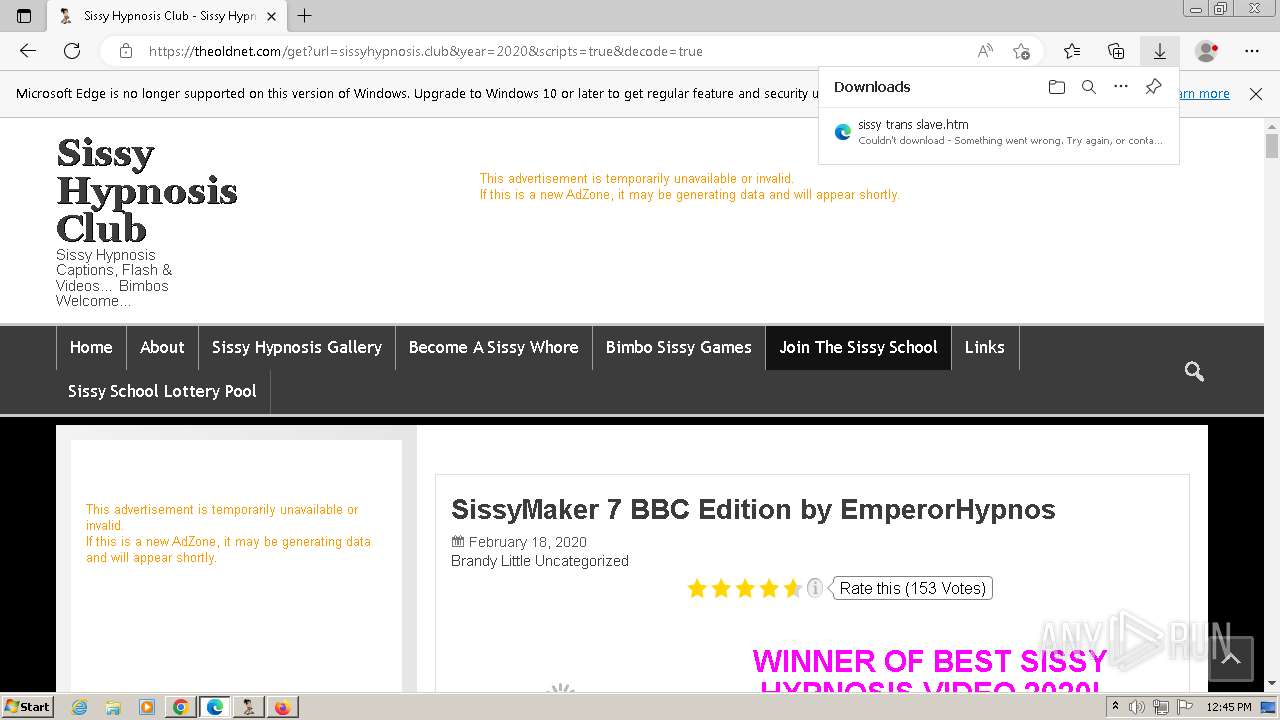Rate the post with third star
Screen dimensions: 1280x720
click(x=745, y=588)
